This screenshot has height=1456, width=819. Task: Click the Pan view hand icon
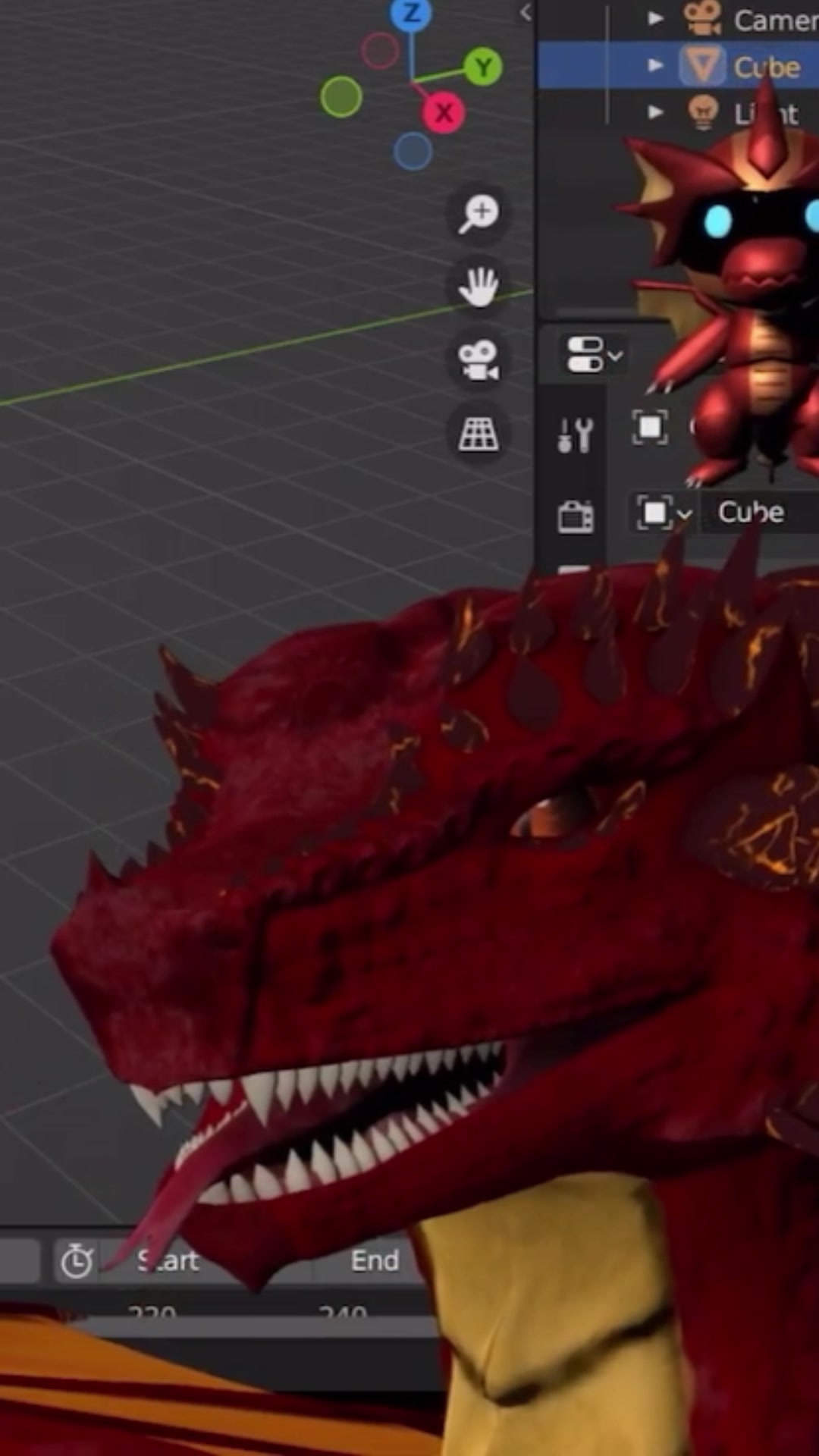click(479, 287)
